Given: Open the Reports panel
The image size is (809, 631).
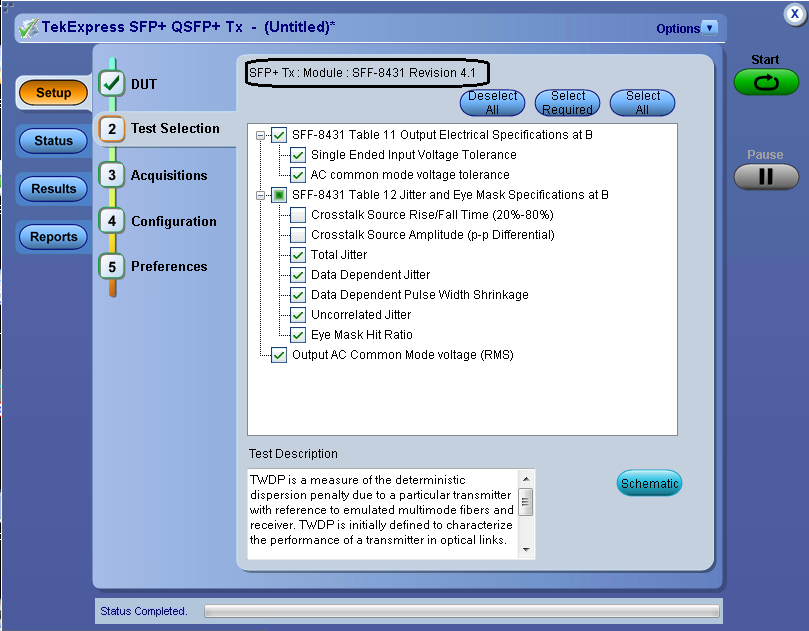Looking at the screenshot, I should coord(52,237).
